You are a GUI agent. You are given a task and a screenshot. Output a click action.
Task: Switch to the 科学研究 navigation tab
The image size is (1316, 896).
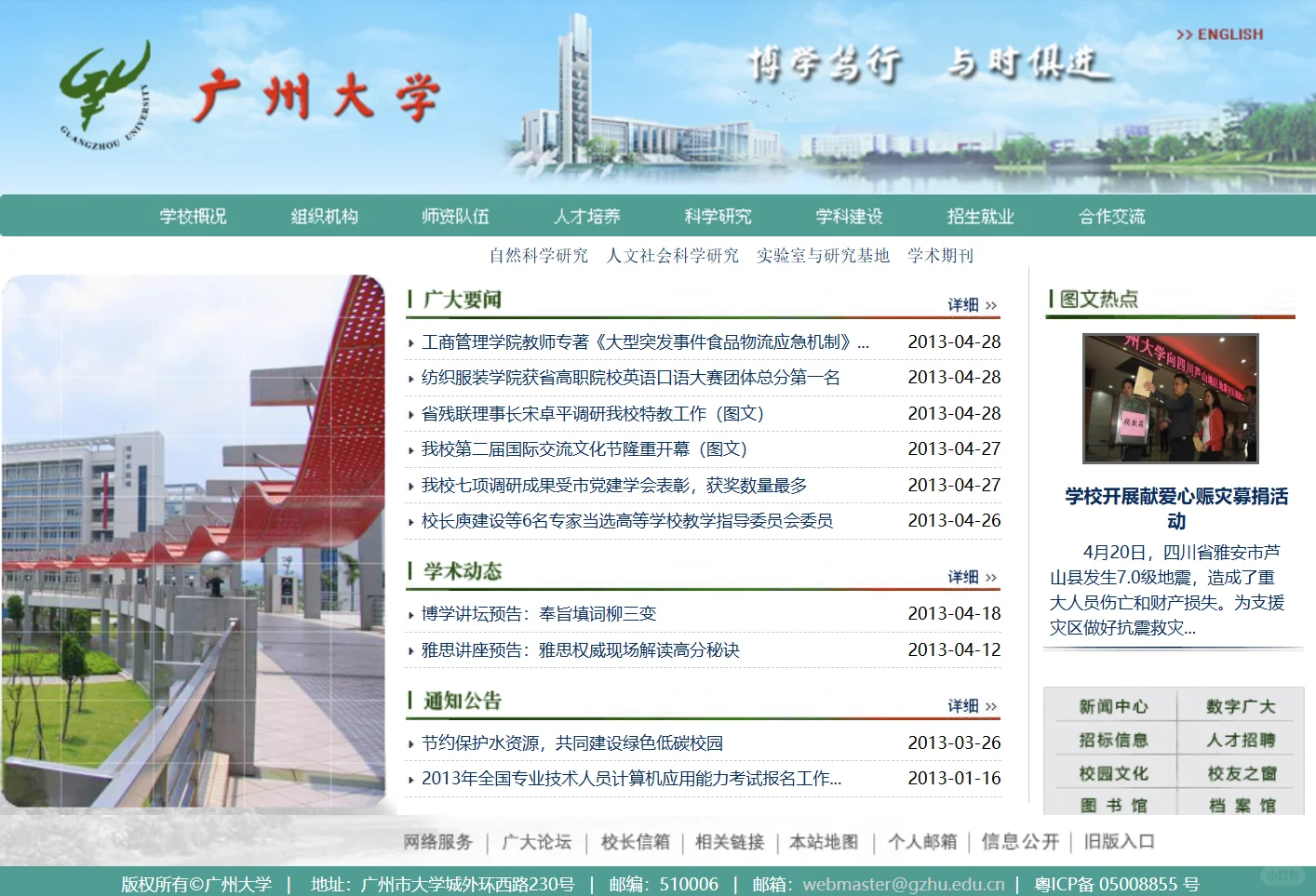[x=717, y=215]
